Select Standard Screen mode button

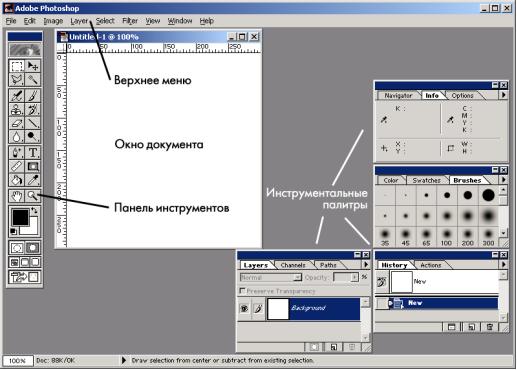click(15, 262)
